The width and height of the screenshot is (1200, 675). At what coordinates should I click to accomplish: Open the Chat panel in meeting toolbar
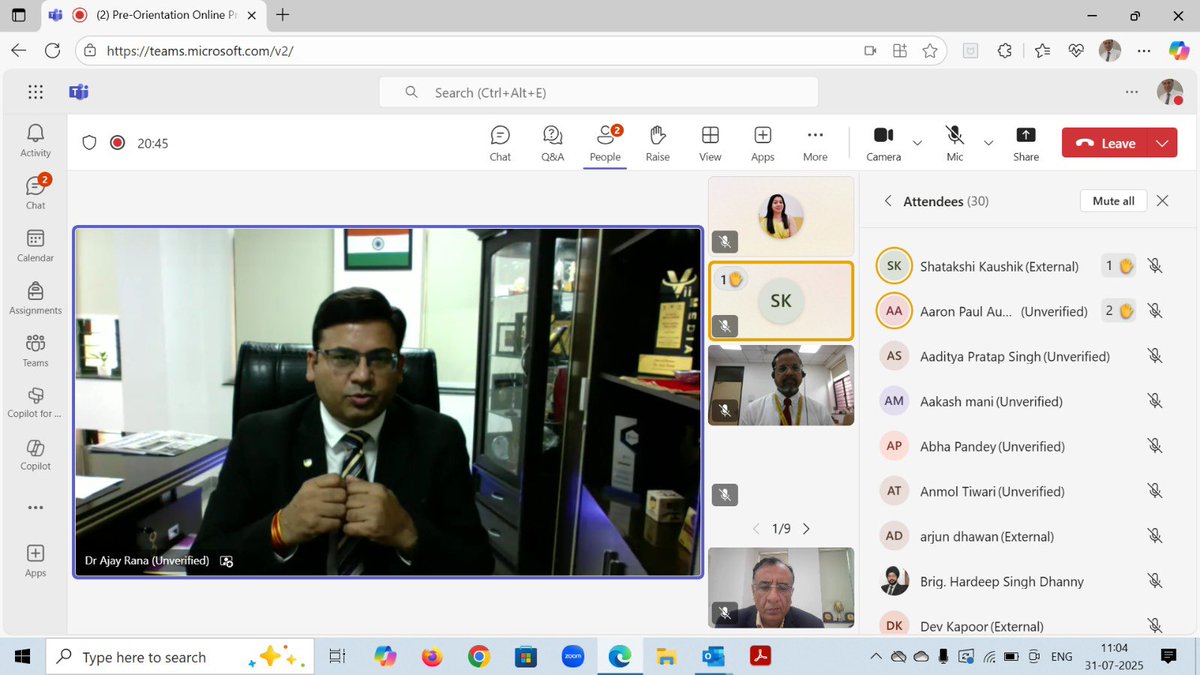[x=500, y=143]
